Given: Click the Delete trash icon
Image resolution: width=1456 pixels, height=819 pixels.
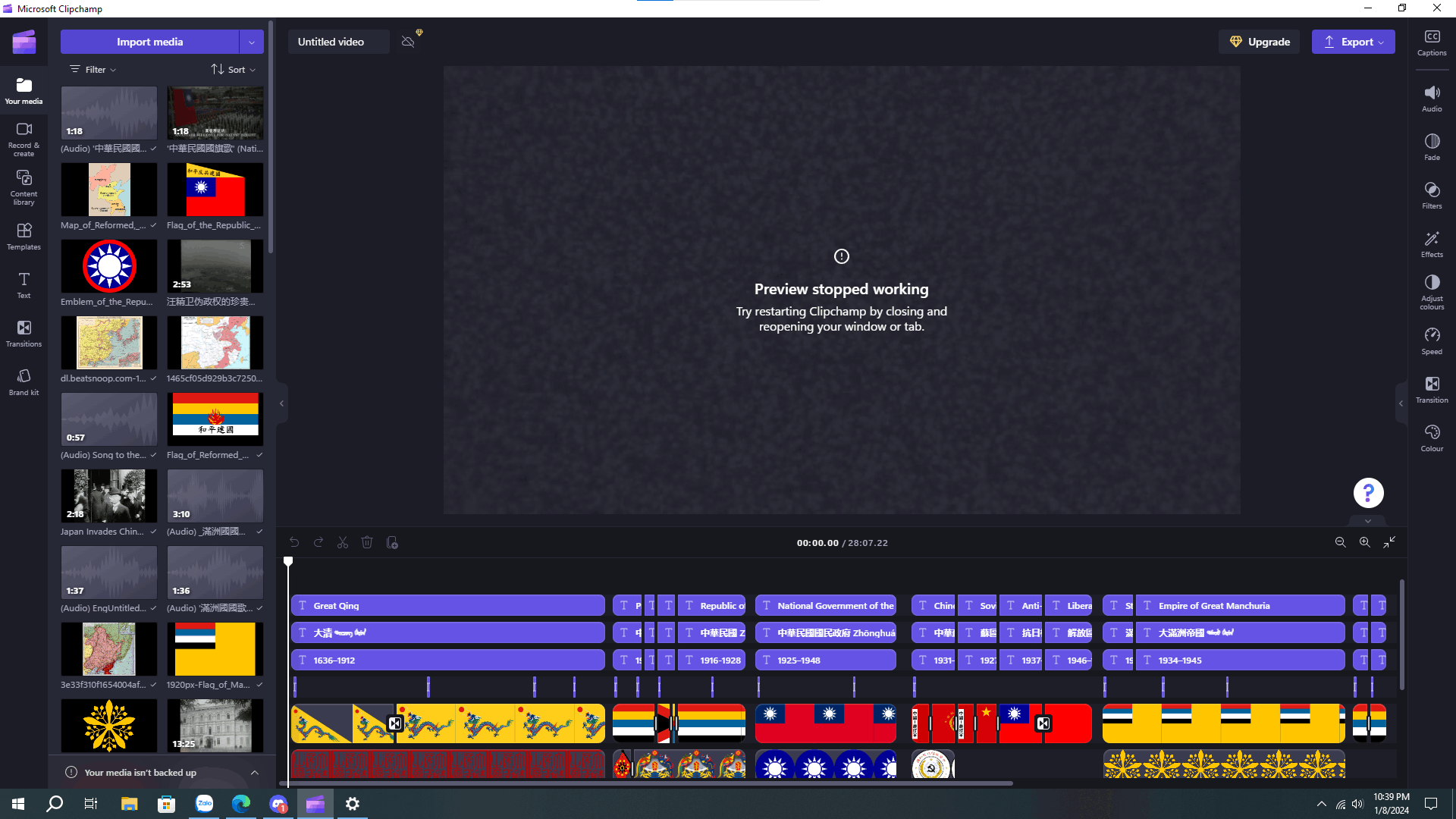Looking at the screenshot, I should pyautogui.click(x=367, y=542).
